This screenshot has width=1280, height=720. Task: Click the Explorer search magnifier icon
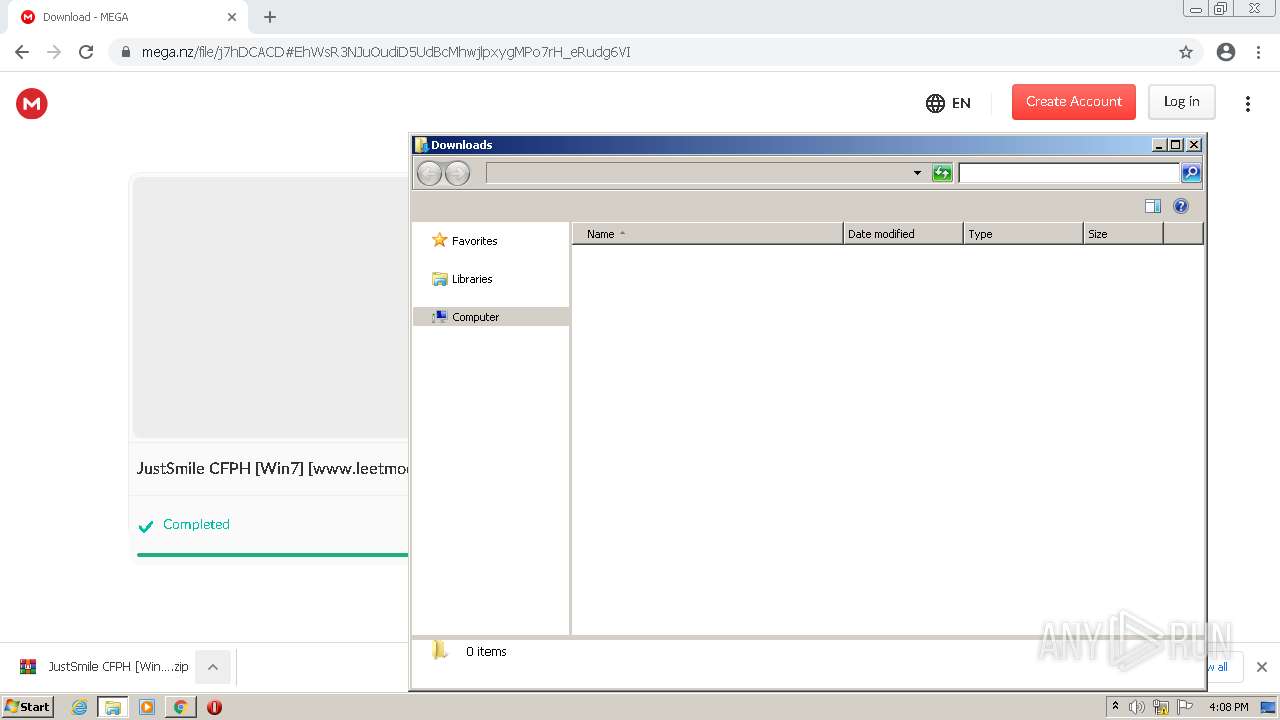point(1191,173)
